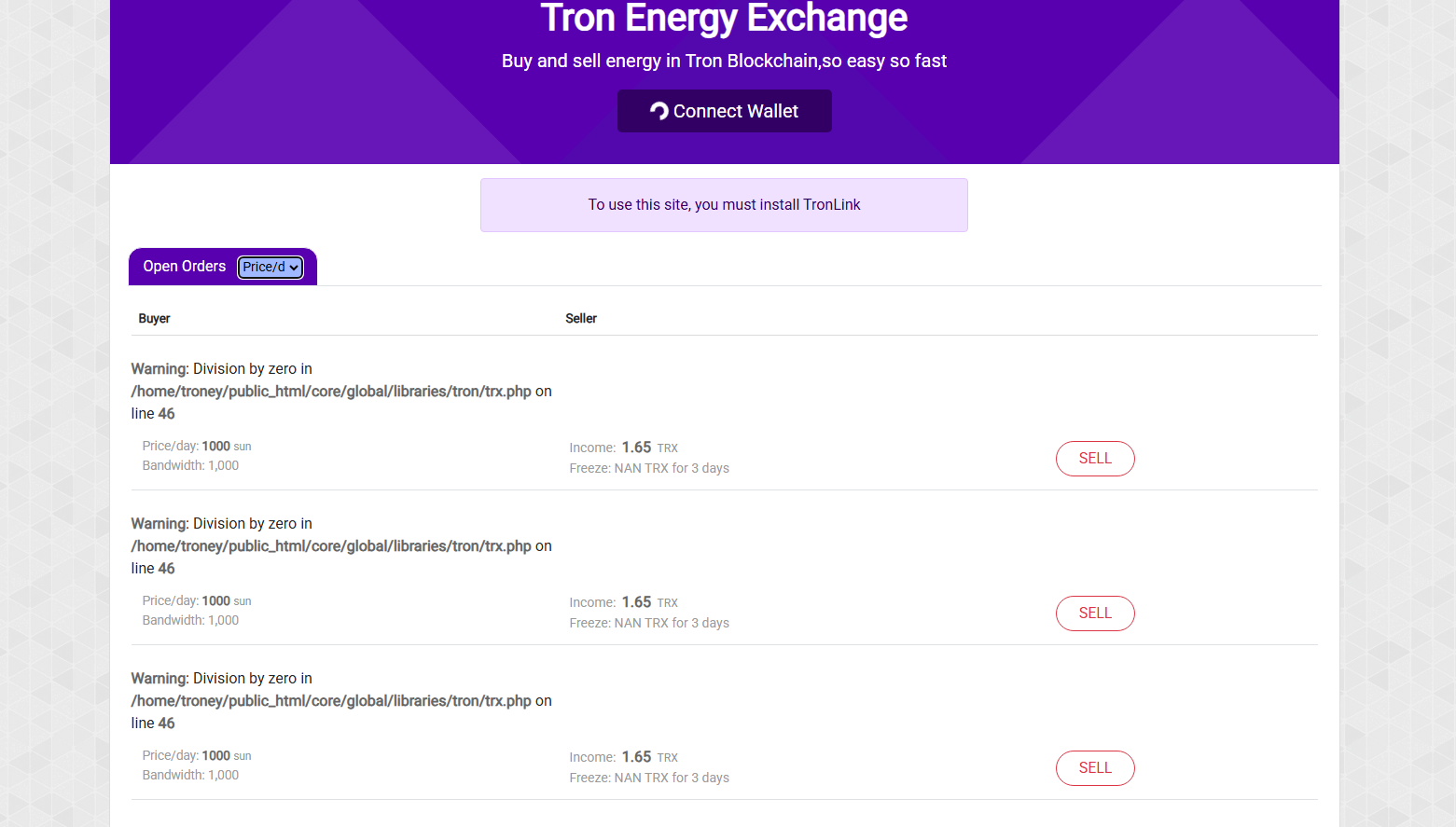The width and height of the screenshot is (1456, 827).
Task: Click the third order's Bandwidth 1,000 text
Action: pos(190,775)
